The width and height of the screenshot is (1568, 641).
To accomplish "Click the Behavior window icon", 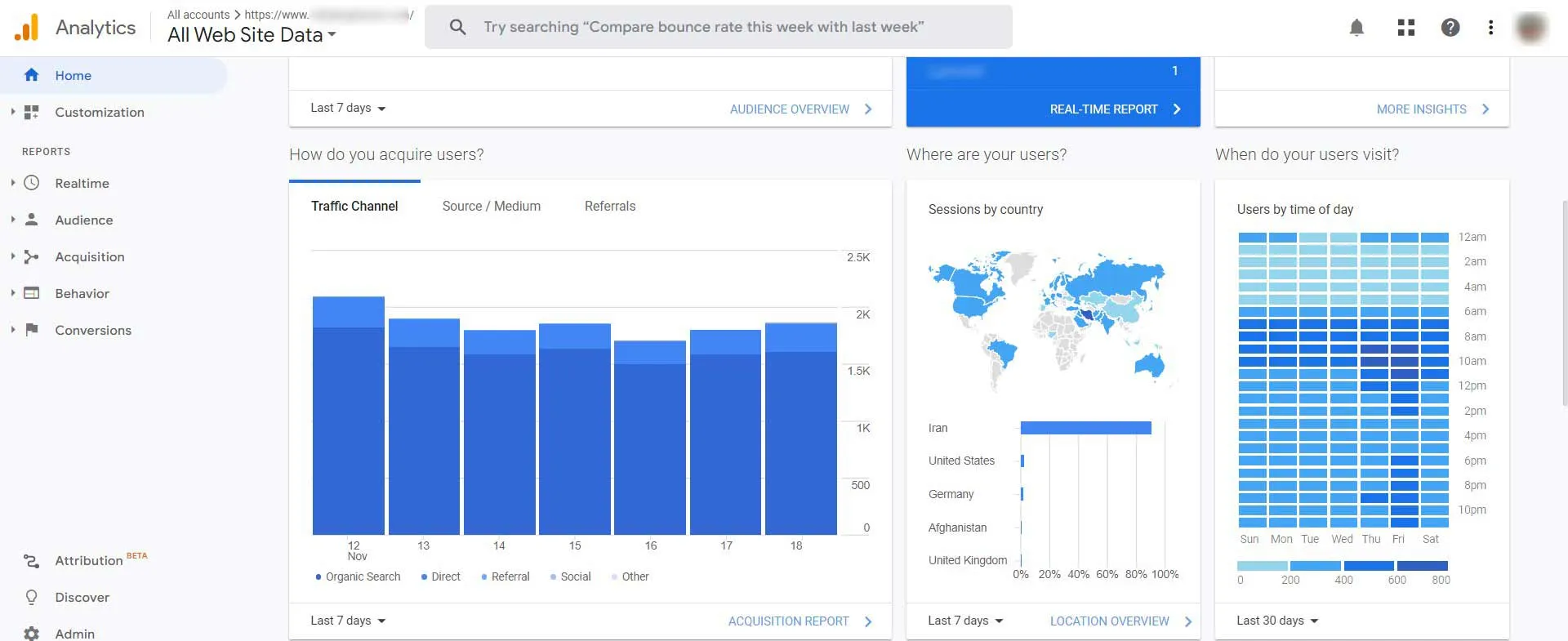I will coord(32,293).
